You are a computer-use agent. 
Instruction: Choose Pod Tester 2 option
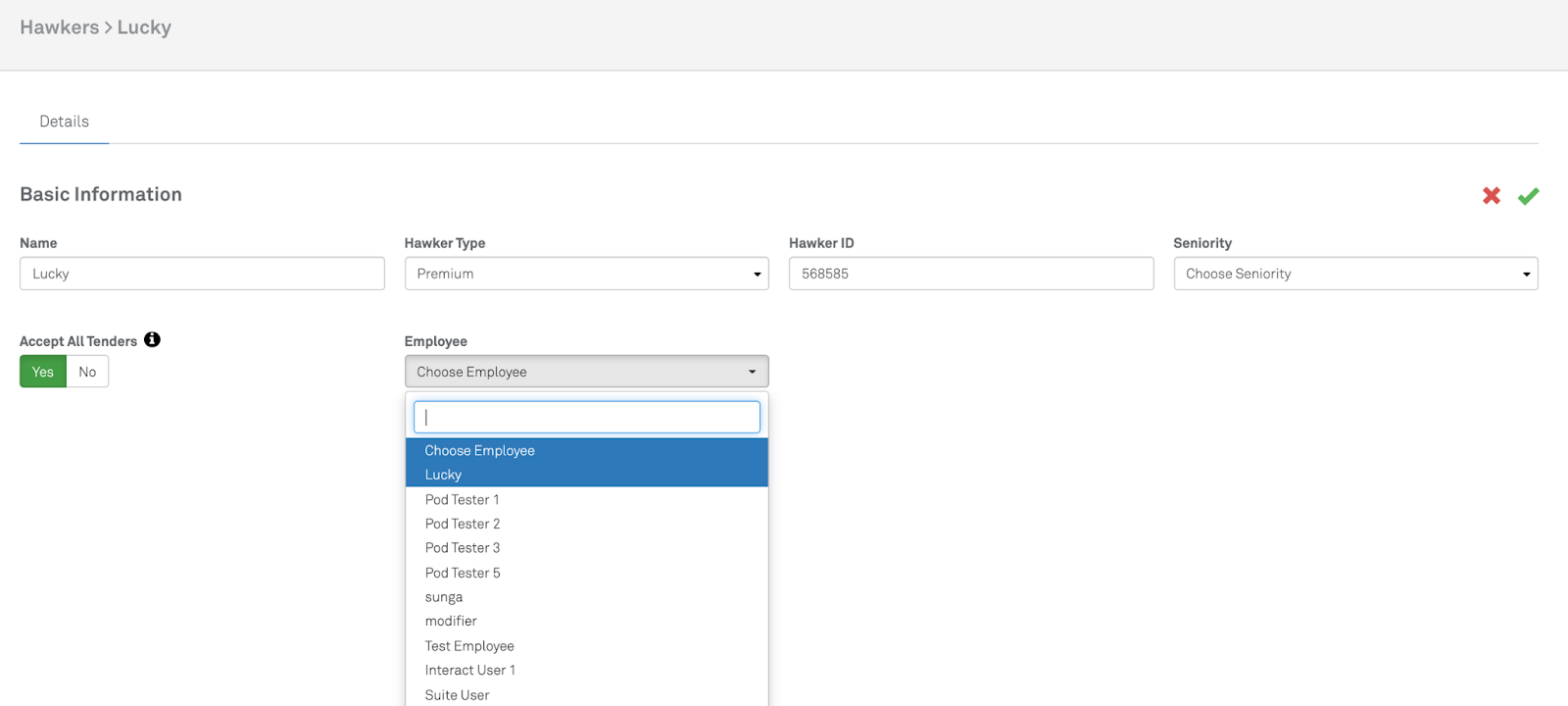coord(462,524)
